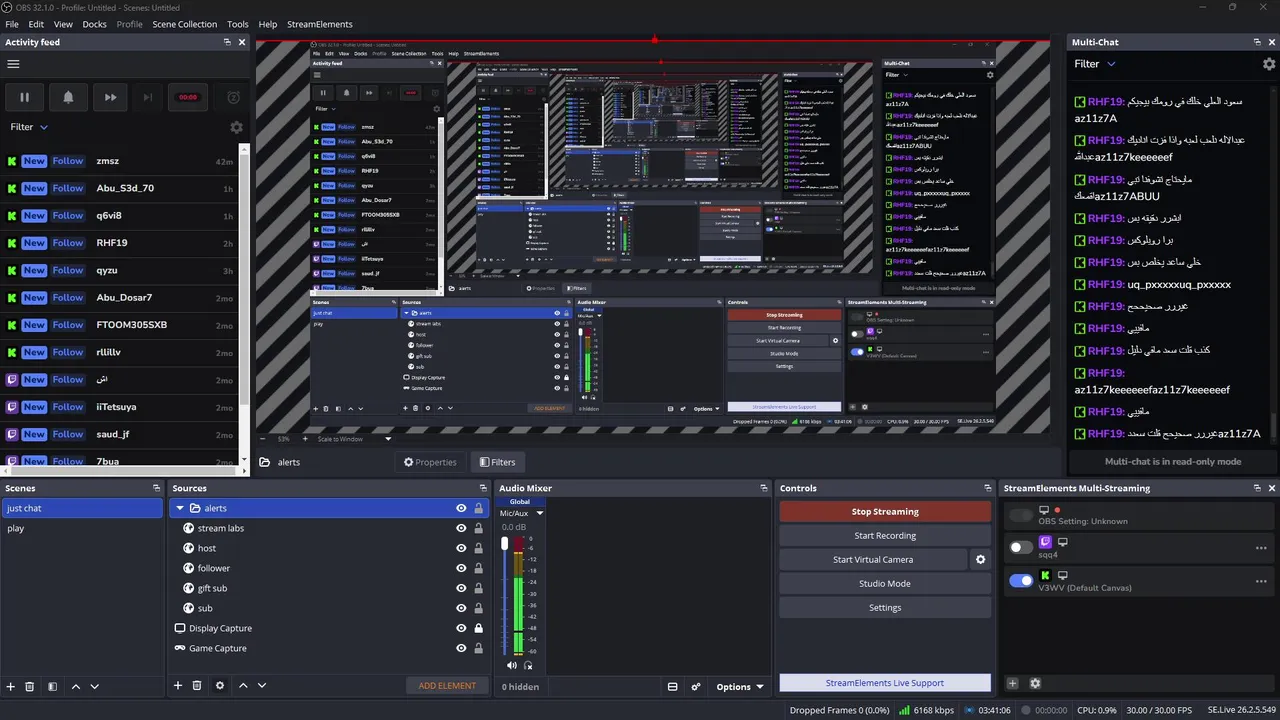Start the Virtual Camera
Viewport: 1280px width, 720px height.
point(873,560)
